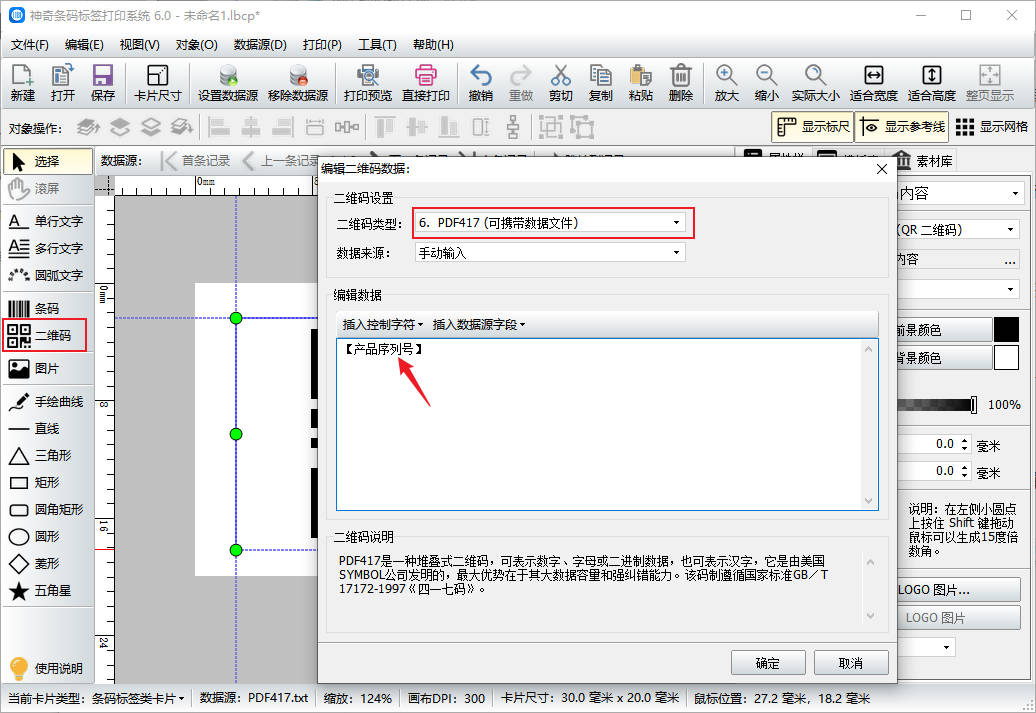This screenshot has width=1036, height=713.
Task: Confirm dialog with 确定 button
Action: pos(768,663)
